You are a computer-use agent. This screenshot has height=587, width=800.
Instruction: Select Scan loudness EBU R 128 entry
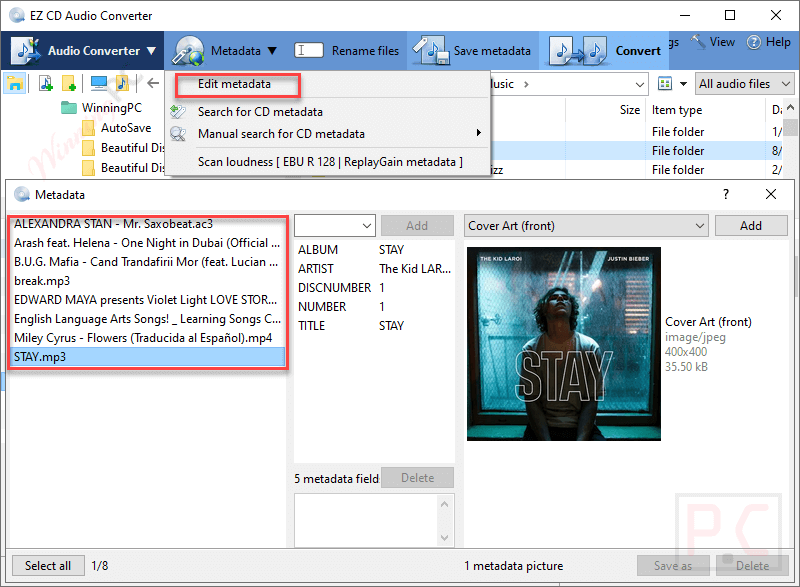coord(330,162)
